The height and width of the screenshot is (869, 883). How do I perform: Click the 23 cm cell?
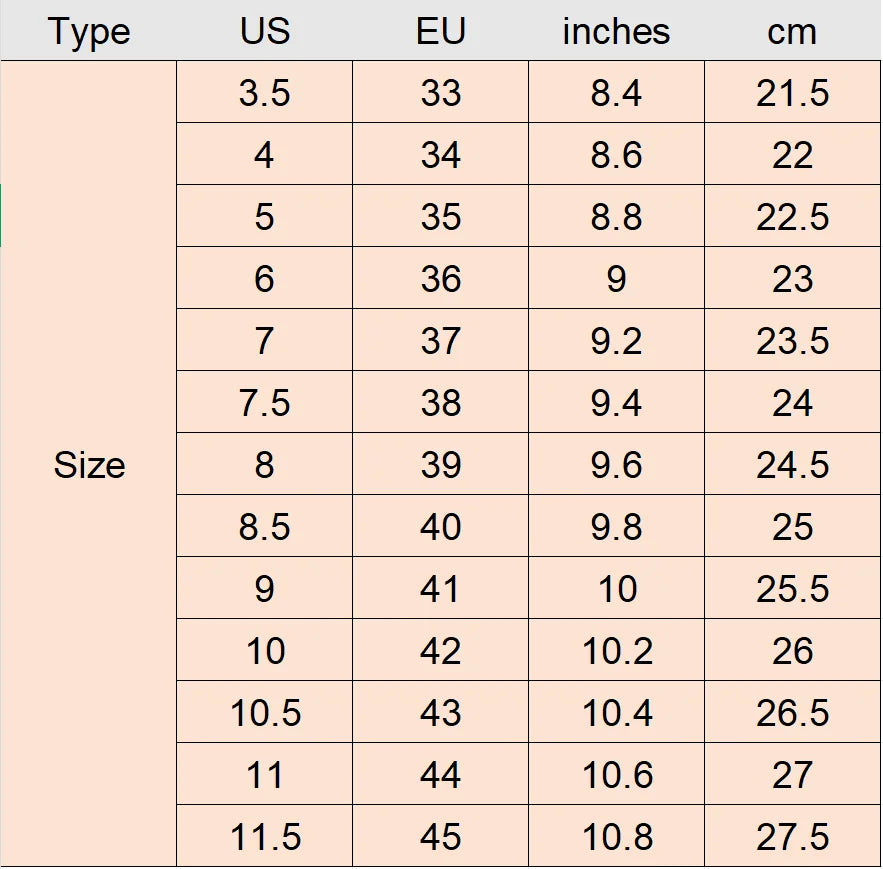click(792, 279)
